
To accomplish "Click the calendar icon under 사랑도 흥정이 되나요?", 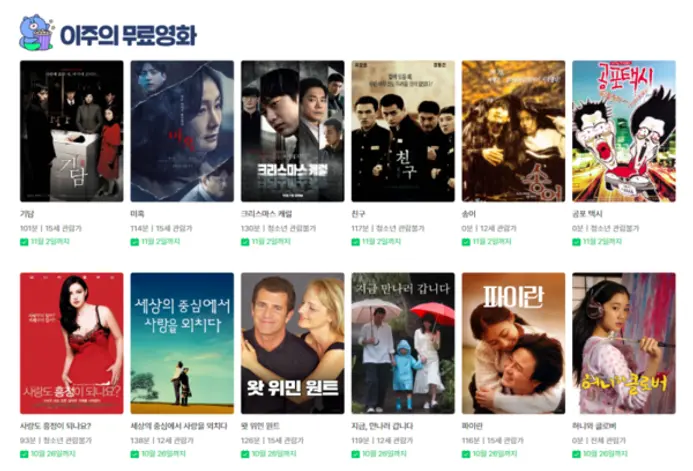I will click(24, 454).
